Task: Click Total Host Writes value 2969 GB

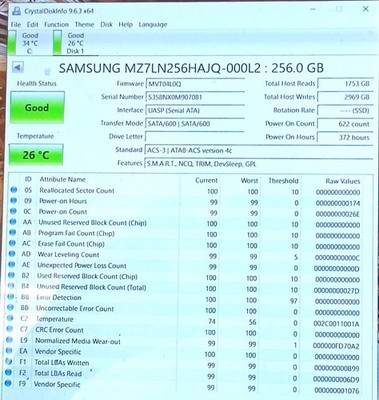Action: click(345, 97)
